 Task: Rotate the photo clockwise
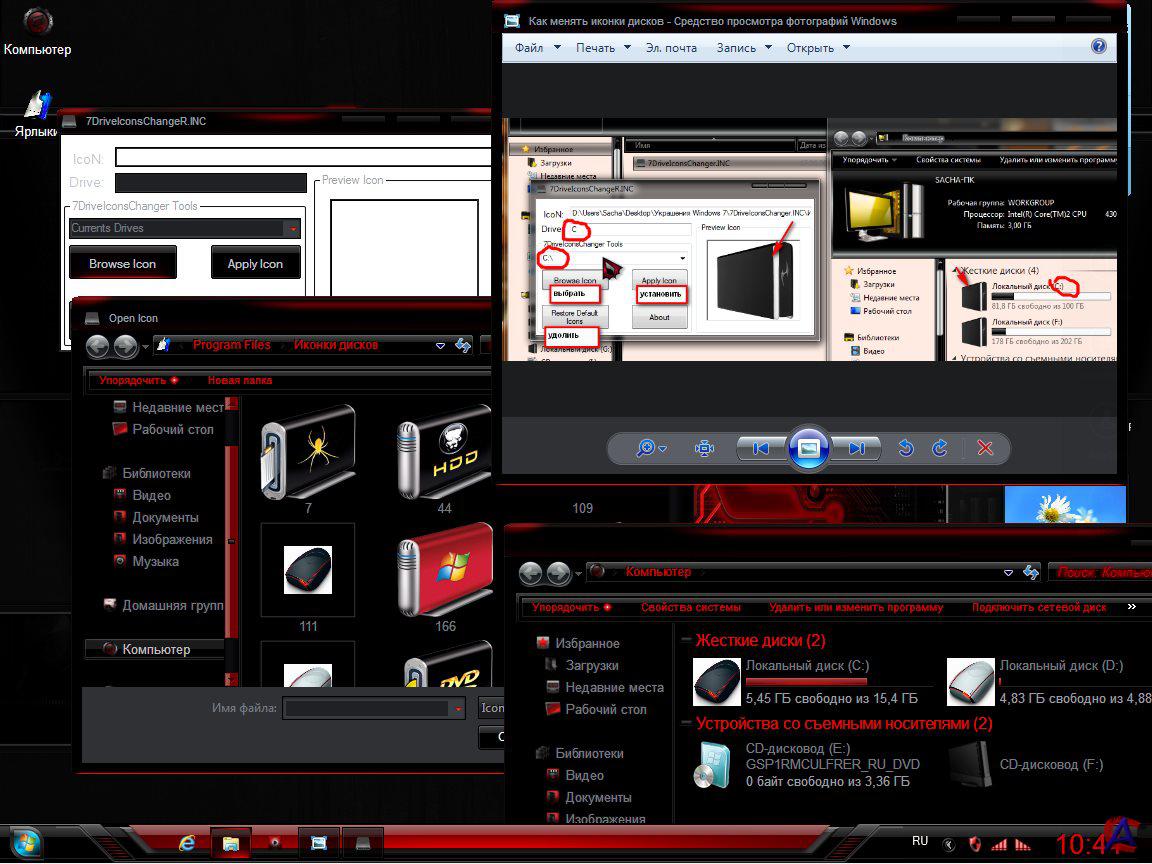pos(939,449)
